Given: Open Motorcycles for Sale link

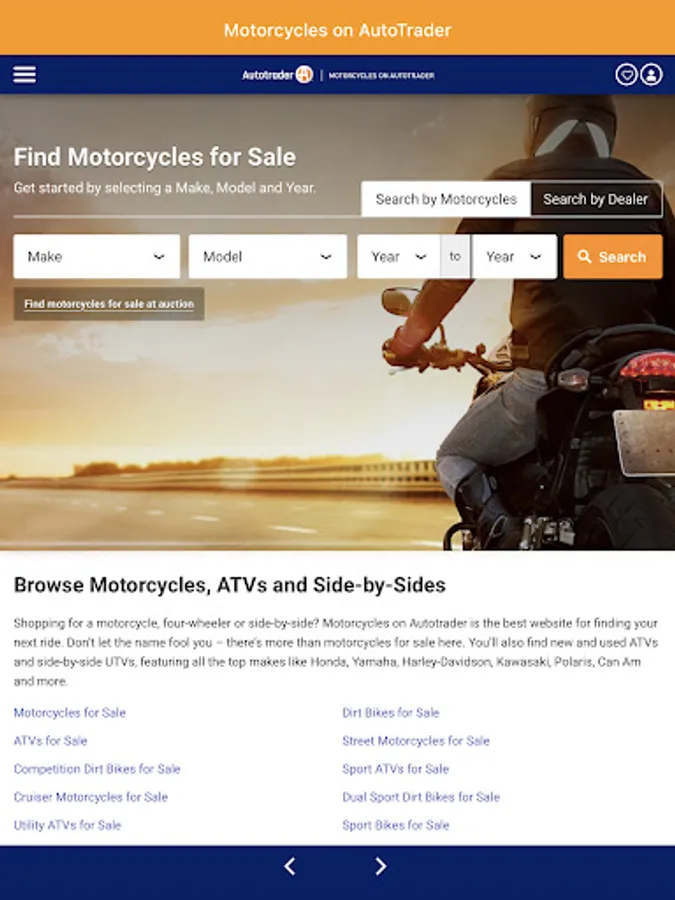Looking at the screenshot, I should coord(69,713).
